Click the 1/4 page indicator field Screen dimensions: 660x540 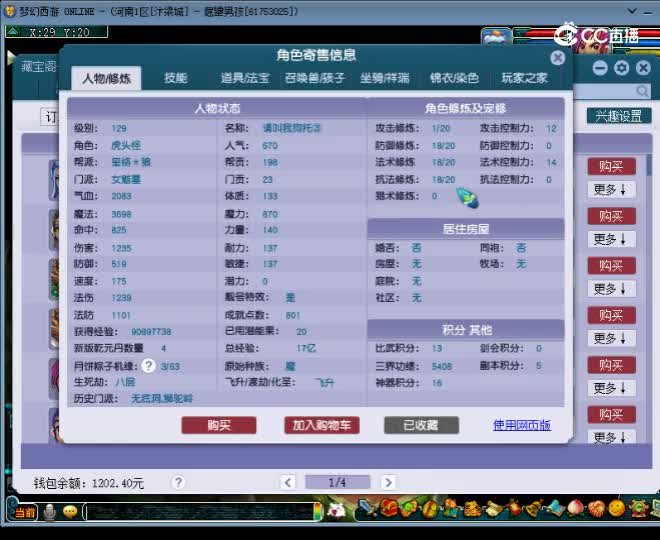[337, 482]
